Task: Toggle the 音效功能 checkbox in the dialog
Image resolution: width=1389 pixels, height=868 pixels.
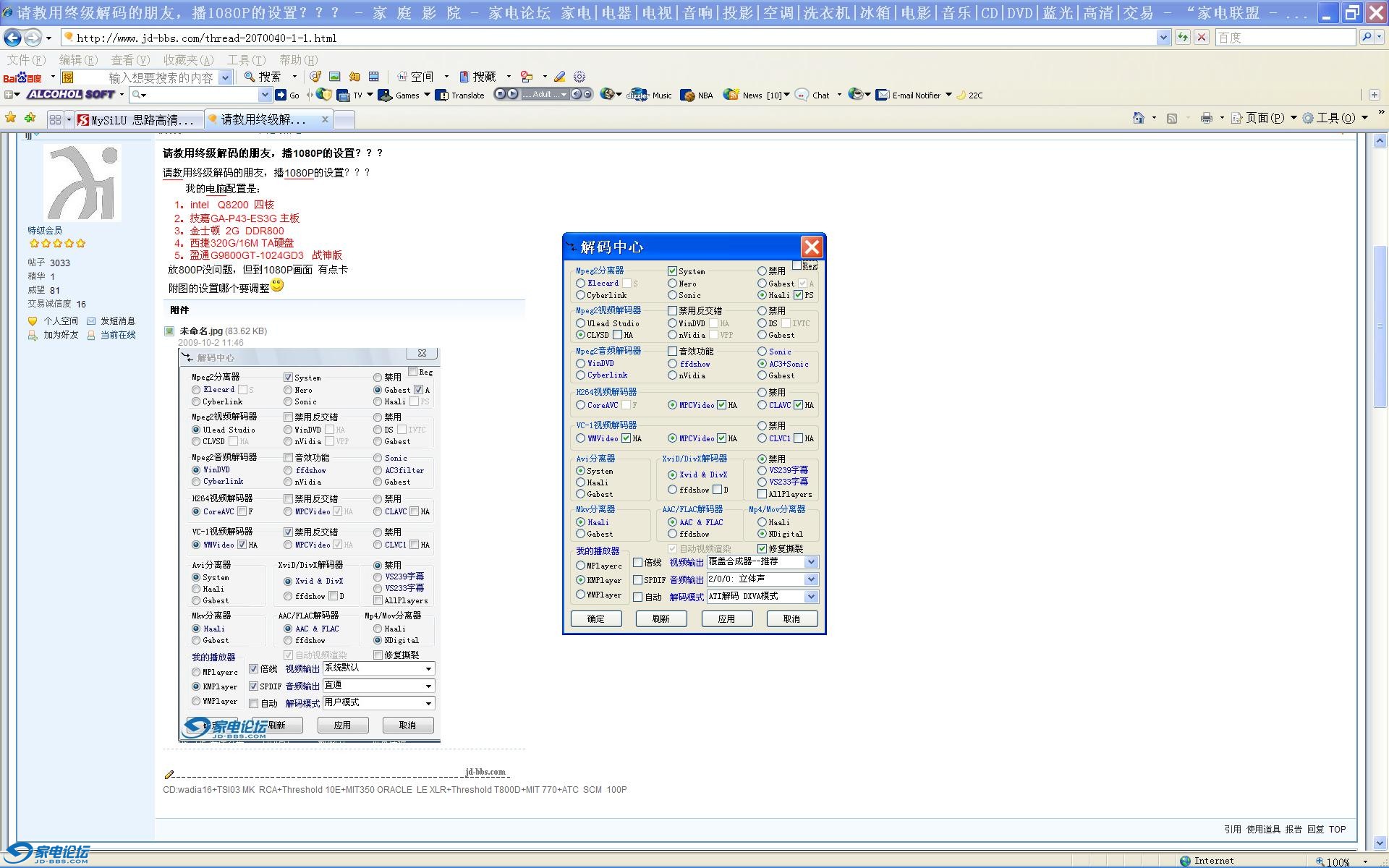Action: (x=672, y=351)
